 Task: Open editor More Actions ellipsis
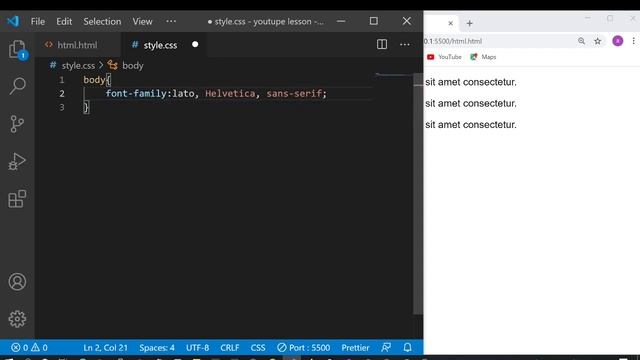(x=404, y=44)
